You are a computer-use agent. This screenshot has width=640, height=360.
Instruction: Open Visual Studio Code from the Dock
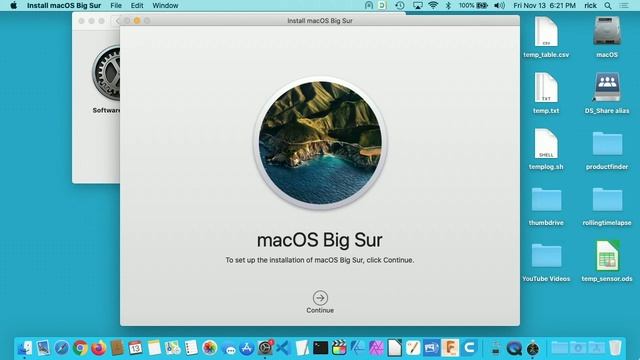click(283, 348)
